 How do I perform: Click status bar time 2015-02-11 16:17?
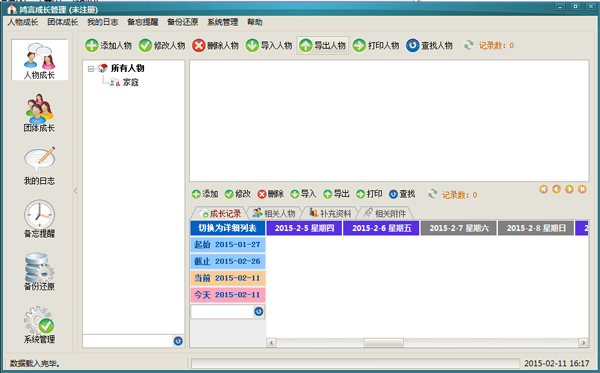pyautogui.click(x=557, y=363)
